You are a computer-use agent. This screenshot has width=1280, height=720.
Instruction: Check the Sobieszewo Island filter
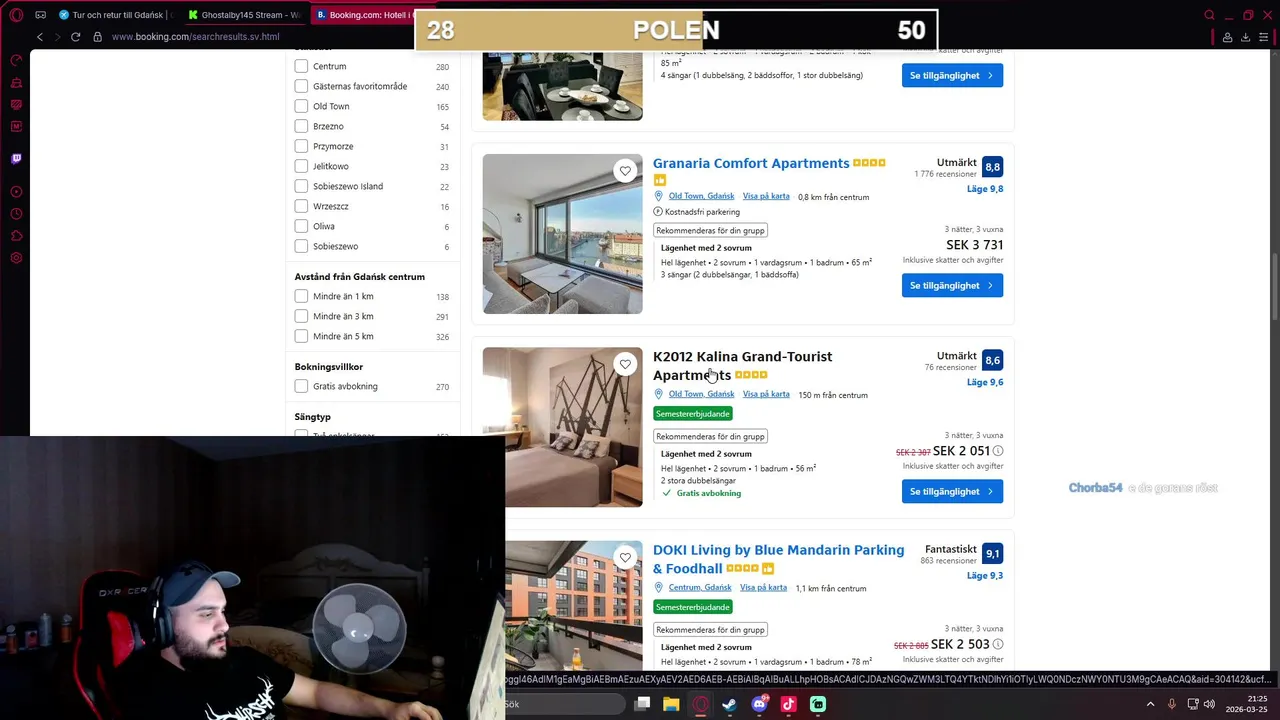301,186
